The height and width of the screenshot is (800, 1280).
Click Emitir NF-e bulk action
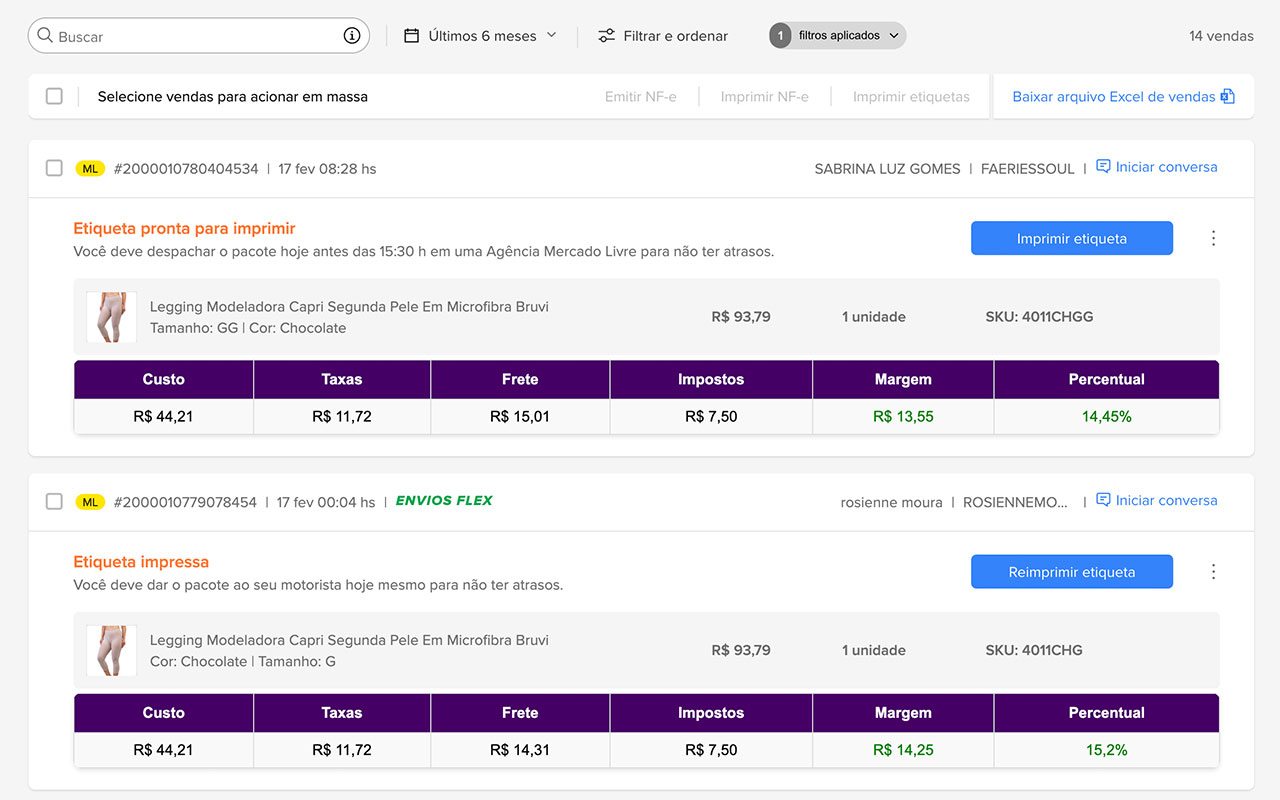pos(640,97)
